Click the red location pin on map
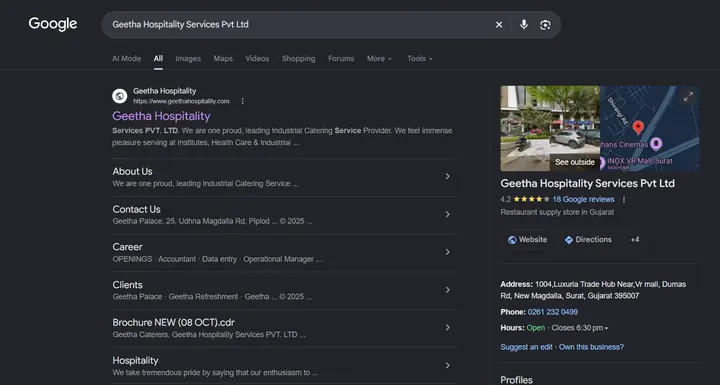The width and height of the screenshot is (720, 385). coord(638,127)
